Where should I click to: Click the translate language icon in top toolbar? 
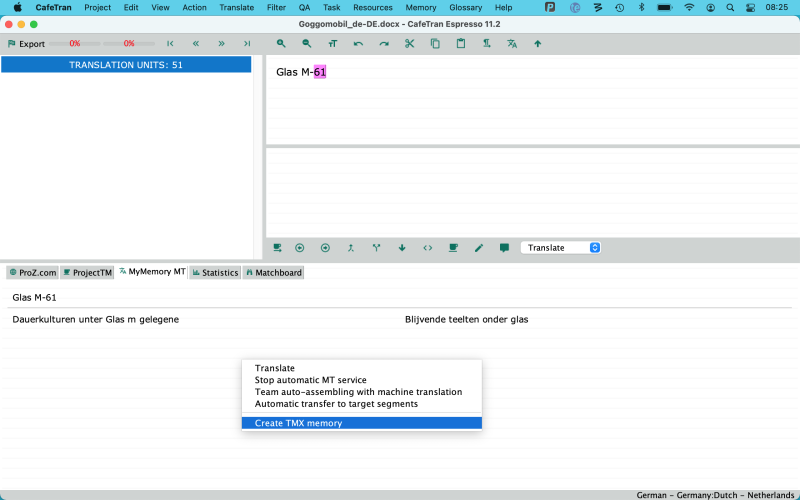point(512,44)
